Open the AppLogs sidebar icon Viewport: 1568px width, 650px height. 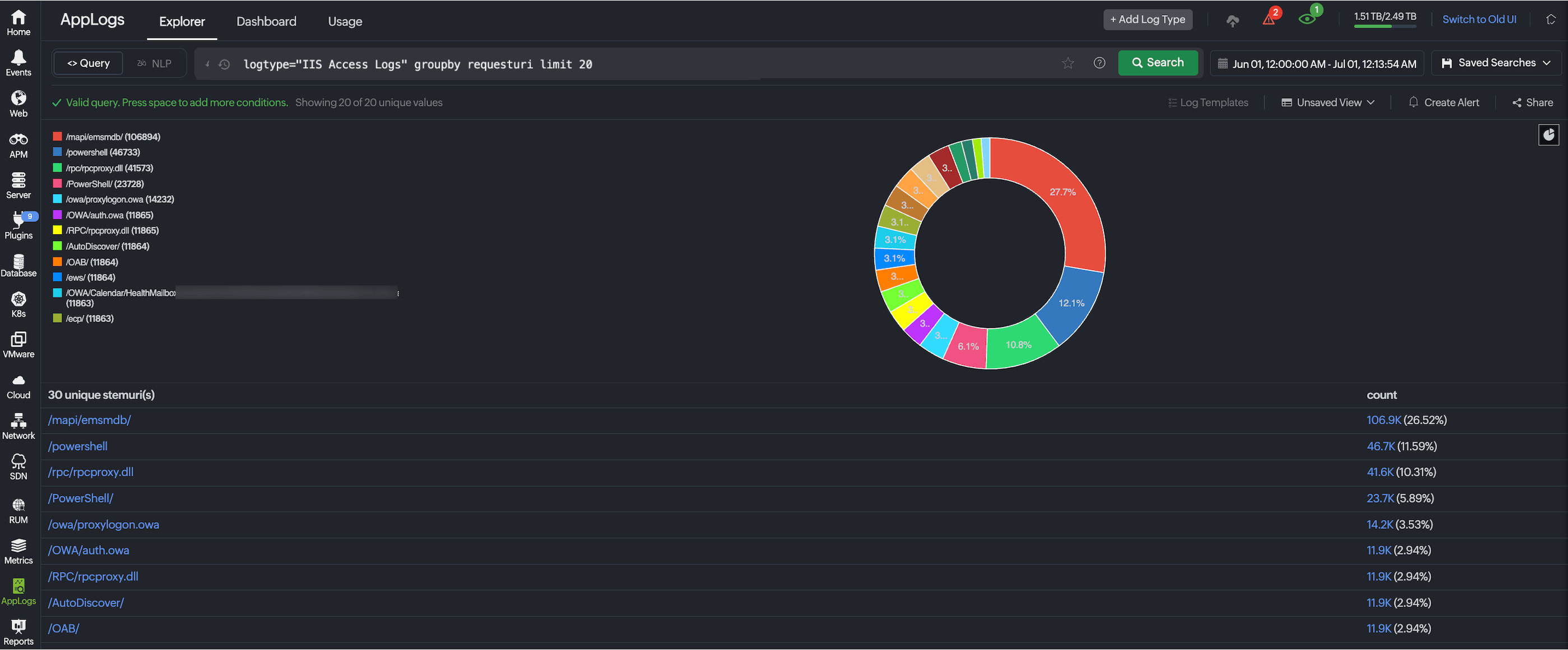click(18, 592)
